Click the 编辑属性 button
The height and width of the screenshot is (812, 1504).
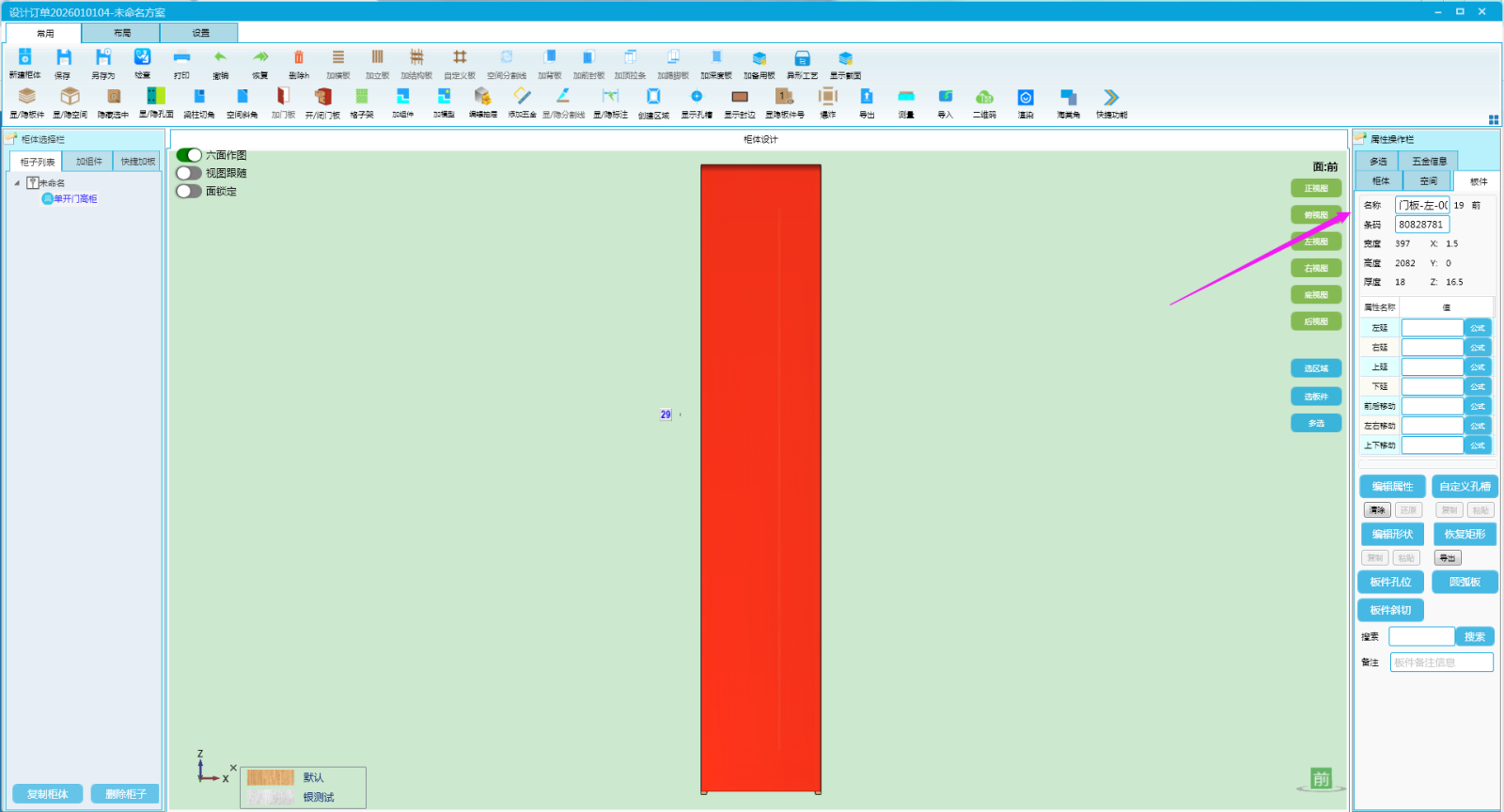(1392, 486)
